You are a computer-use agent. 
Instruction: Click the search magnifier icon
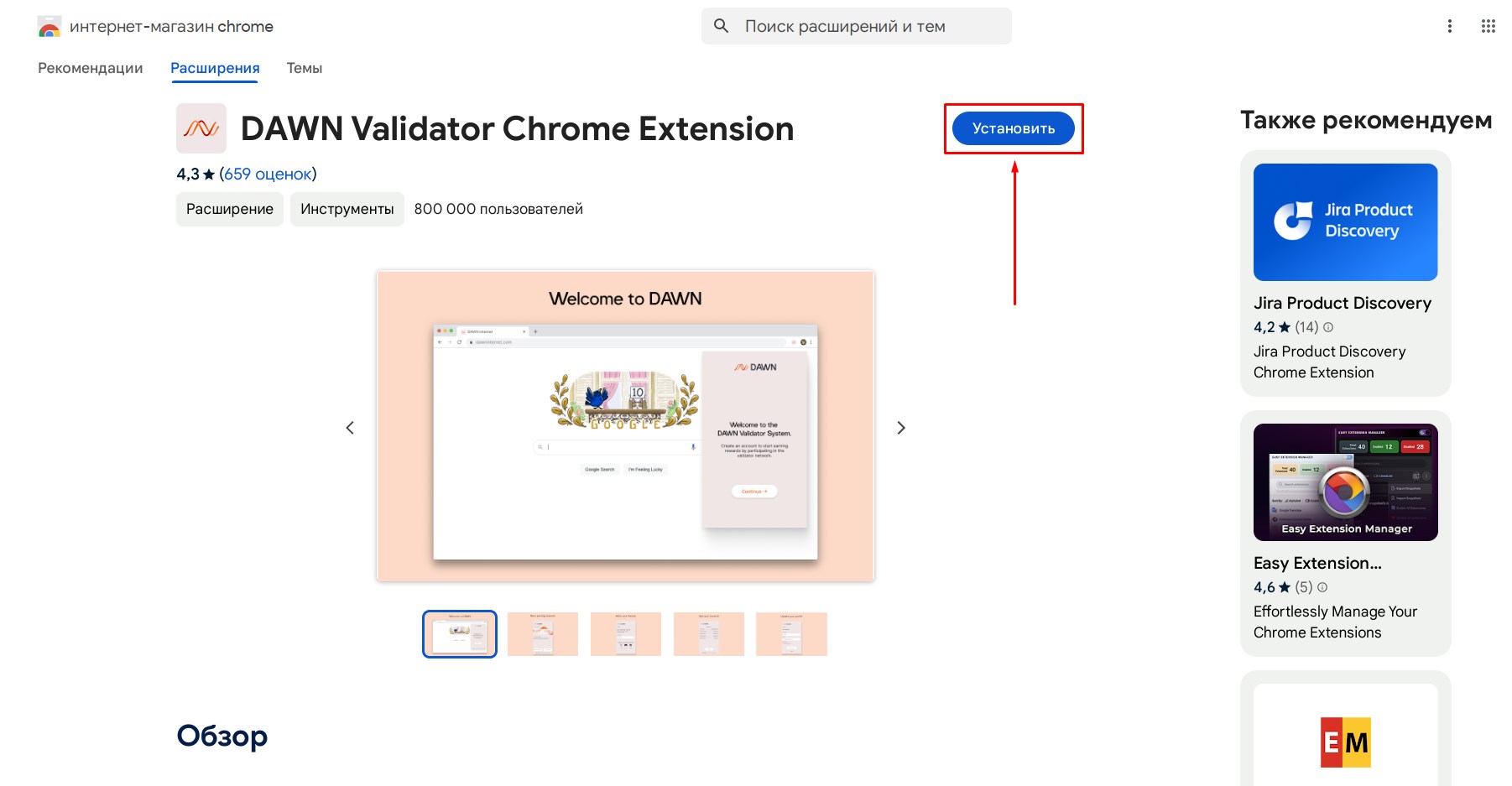(x=721, y=26)
